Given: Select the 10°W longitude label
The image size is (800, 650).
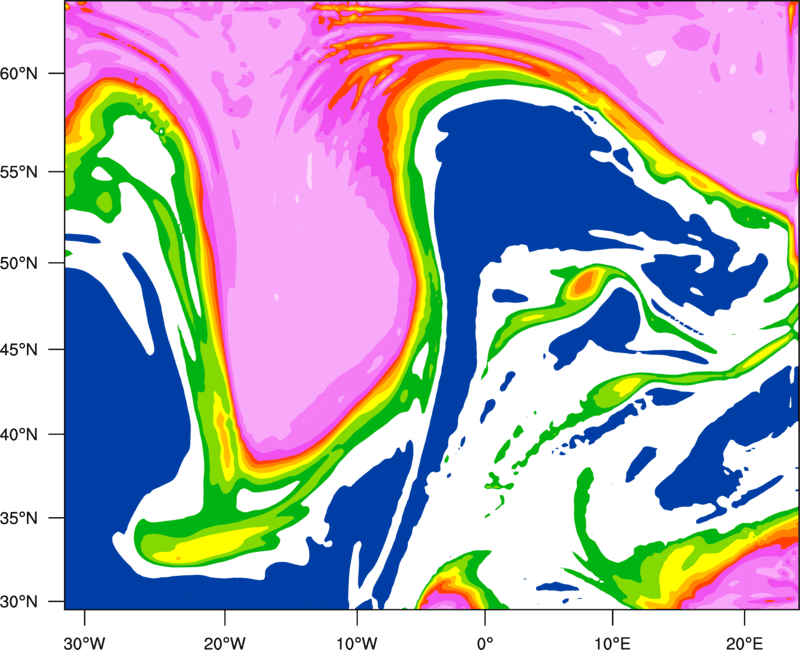Looking at the screenshot, I should [357, 643].
